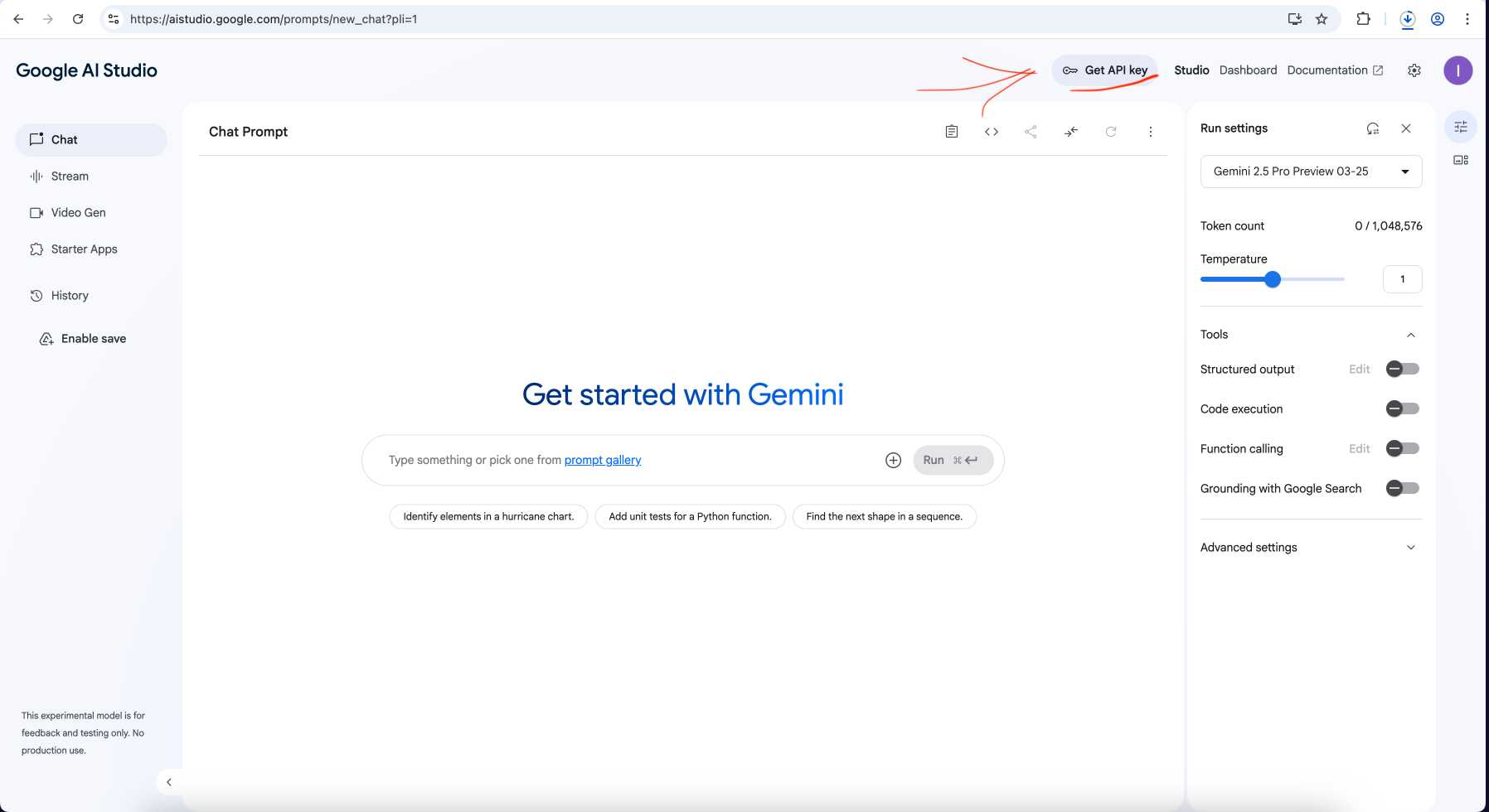Reload the browser page
1489x812 pixels.
click(78, 19)
